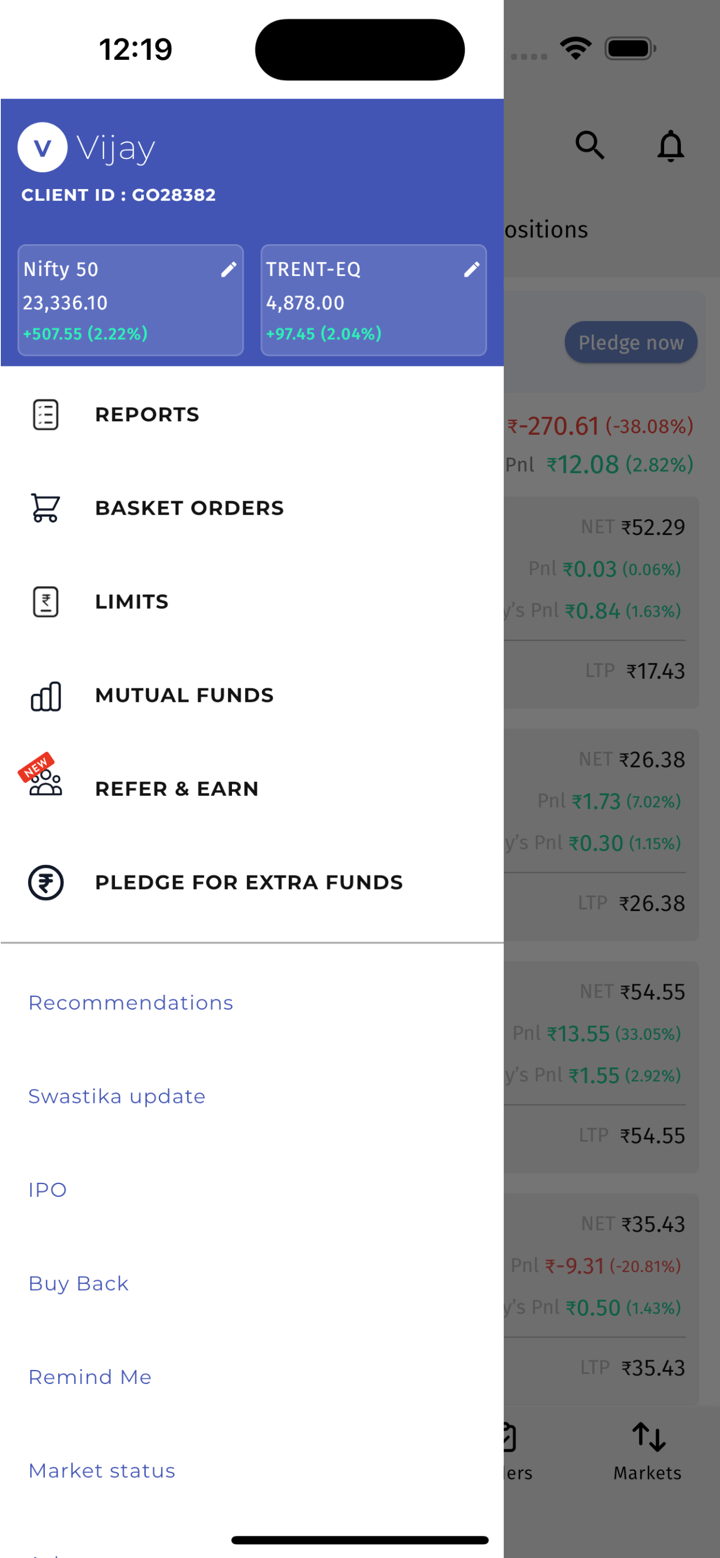Screen dimensions: 720x1558
Task: Edit the TRENT-EQ card with pencil icon
Action: pos(471,269)
